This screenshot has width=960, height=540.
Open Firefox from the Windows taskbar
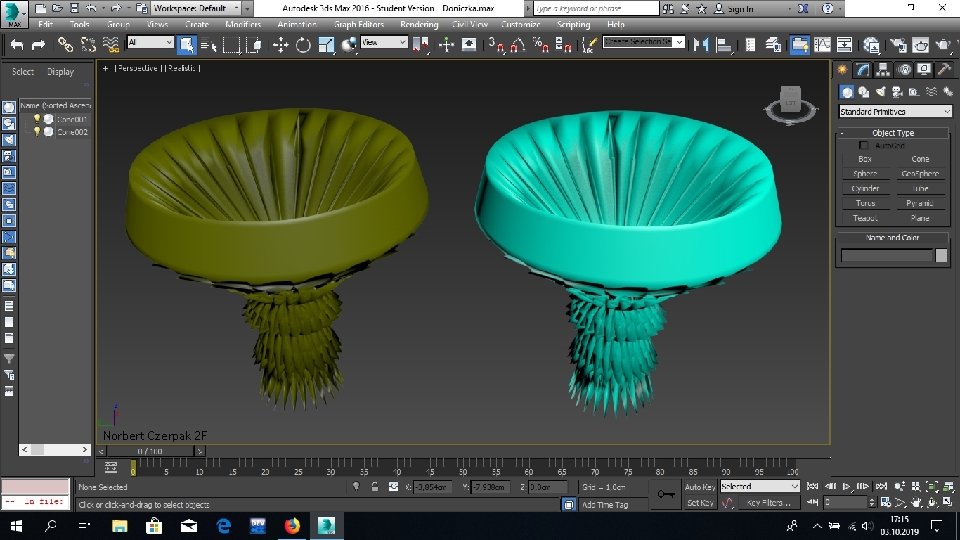point(292,525)
